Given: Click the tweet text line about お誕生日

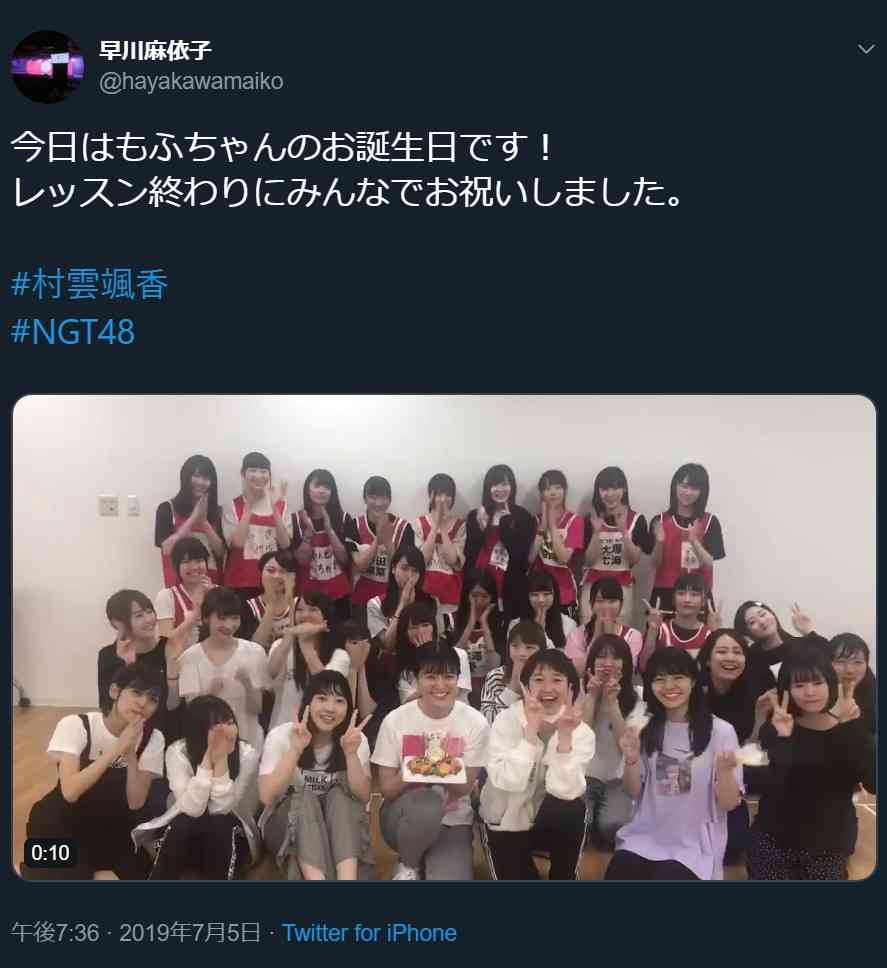Looking at the screenshot, I should [281, 148].
